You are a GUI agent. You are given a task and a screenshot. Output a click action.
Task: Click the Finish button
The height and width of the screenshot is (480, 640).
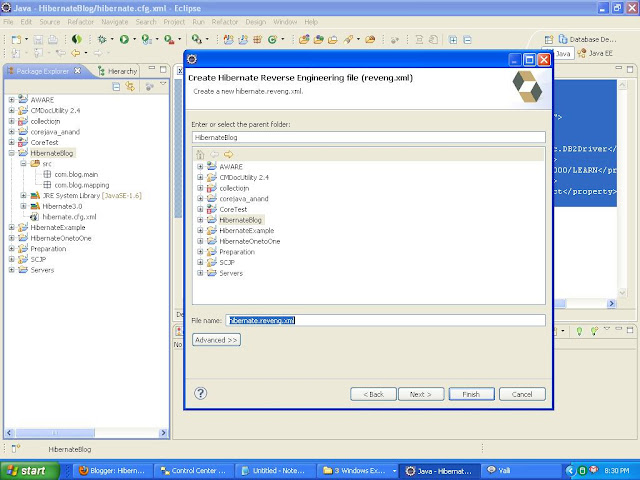click(x=471, y=394)
